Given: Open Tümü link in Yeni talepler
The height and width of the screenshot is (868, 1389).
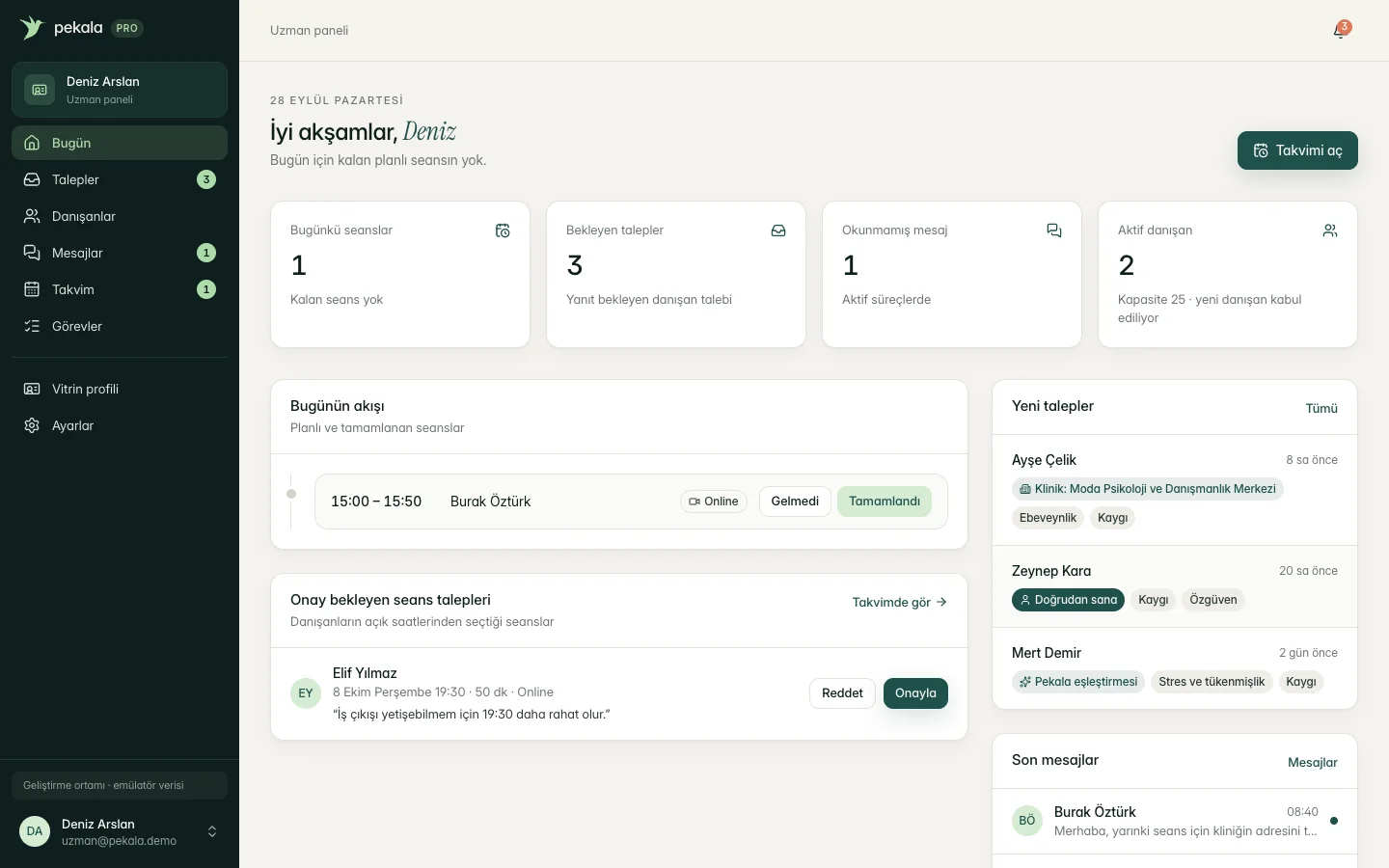Looking at the screenshot, I should tap(1321, 408).
